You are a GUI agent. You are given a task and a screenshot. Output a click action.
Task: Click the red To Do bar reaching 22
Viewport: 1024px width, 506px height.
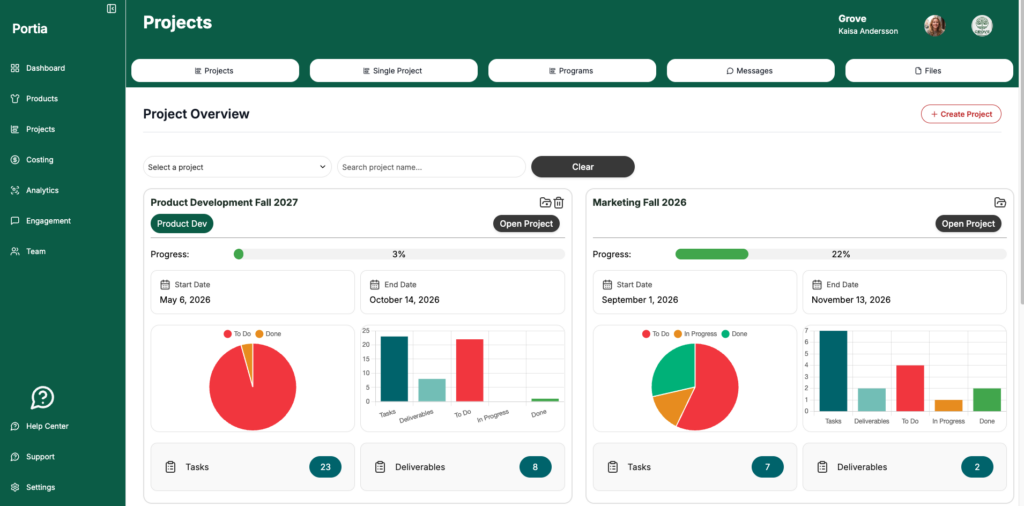[x=469, y=370]
